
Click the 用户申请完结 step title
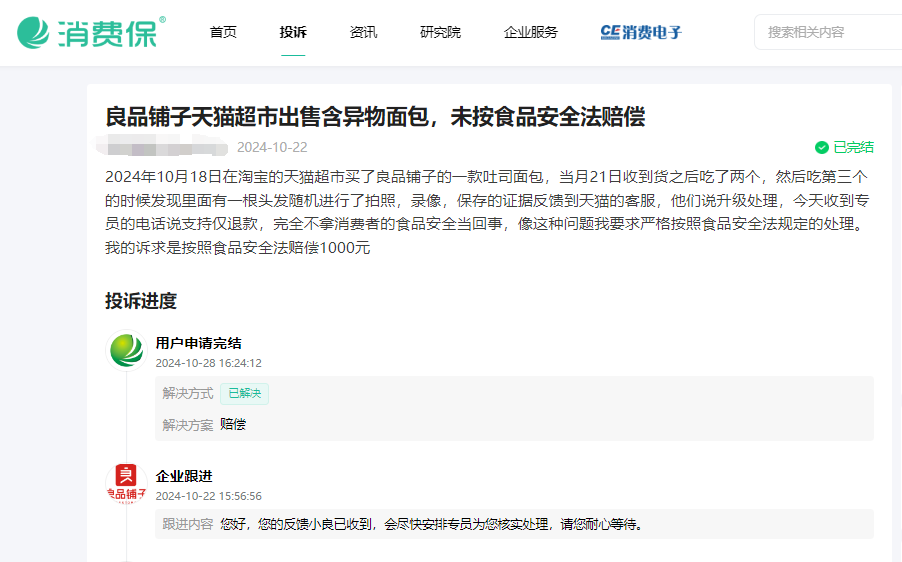(198, 343)
